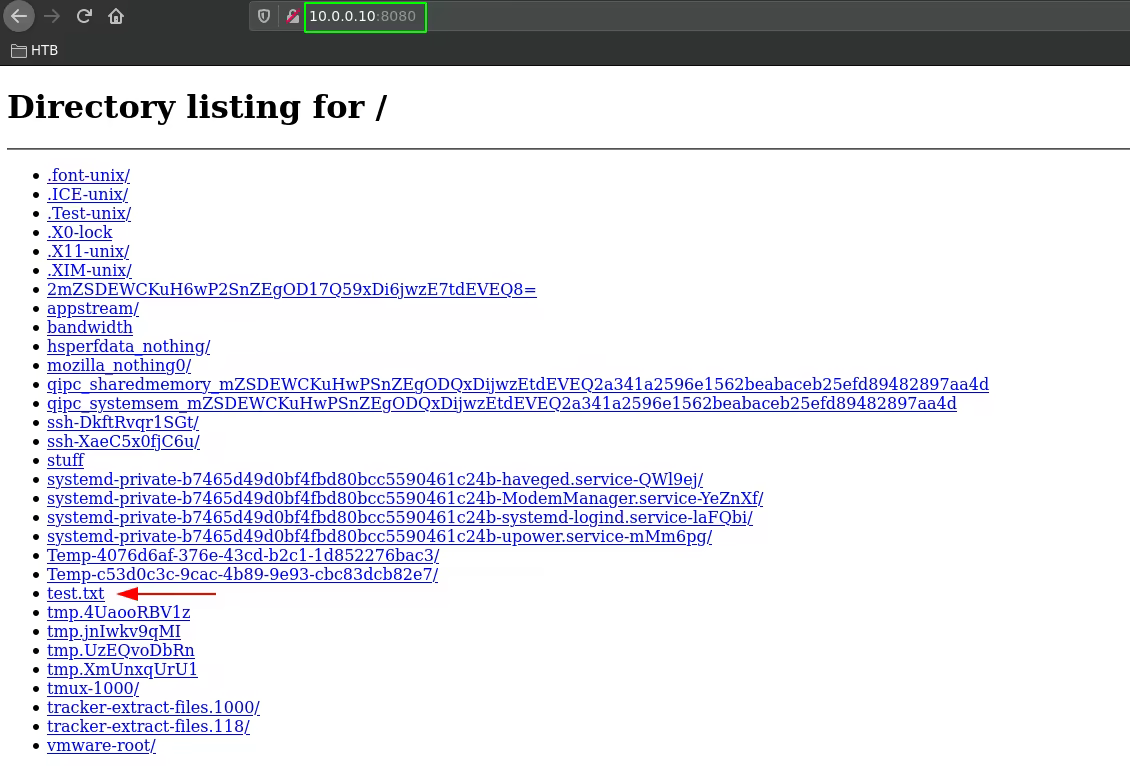Browse into hsperfdata_nothing/ directory
Screen dimensions: 1130x766
[128, 347]
